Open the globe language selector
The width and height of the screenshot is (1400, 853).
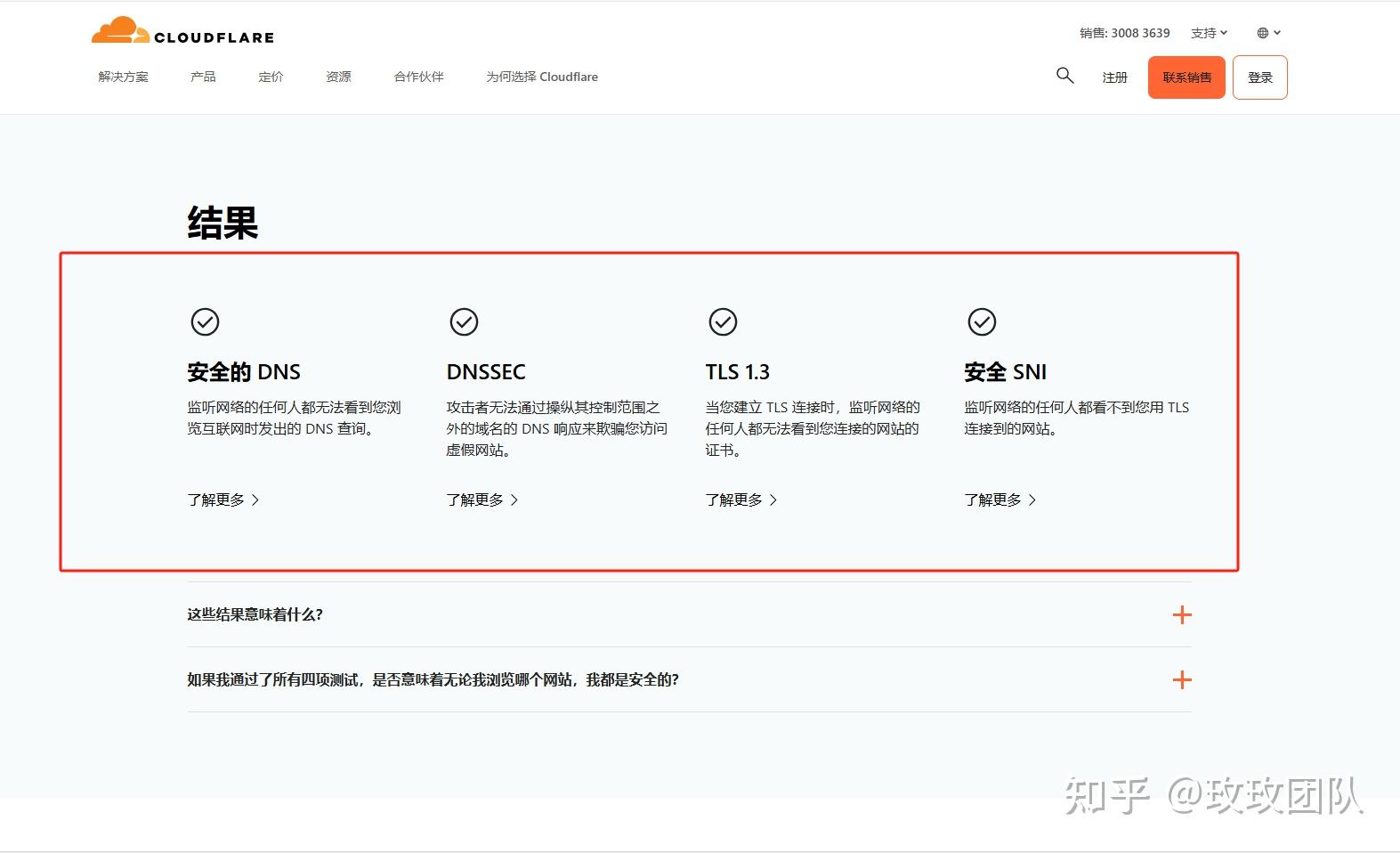[1268, 33]
